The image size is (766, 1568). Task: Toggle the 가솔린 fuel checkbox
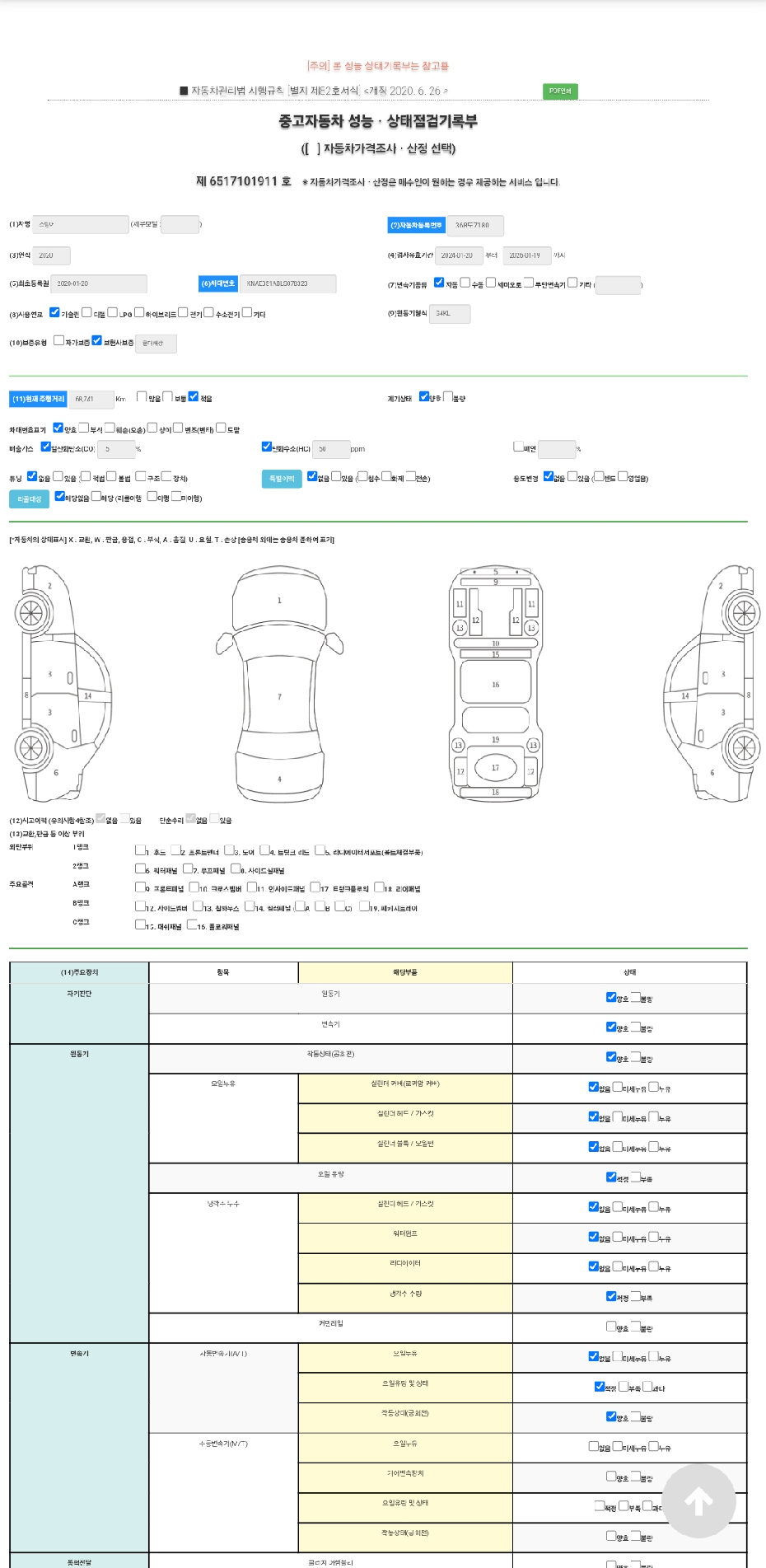[54, 312]
